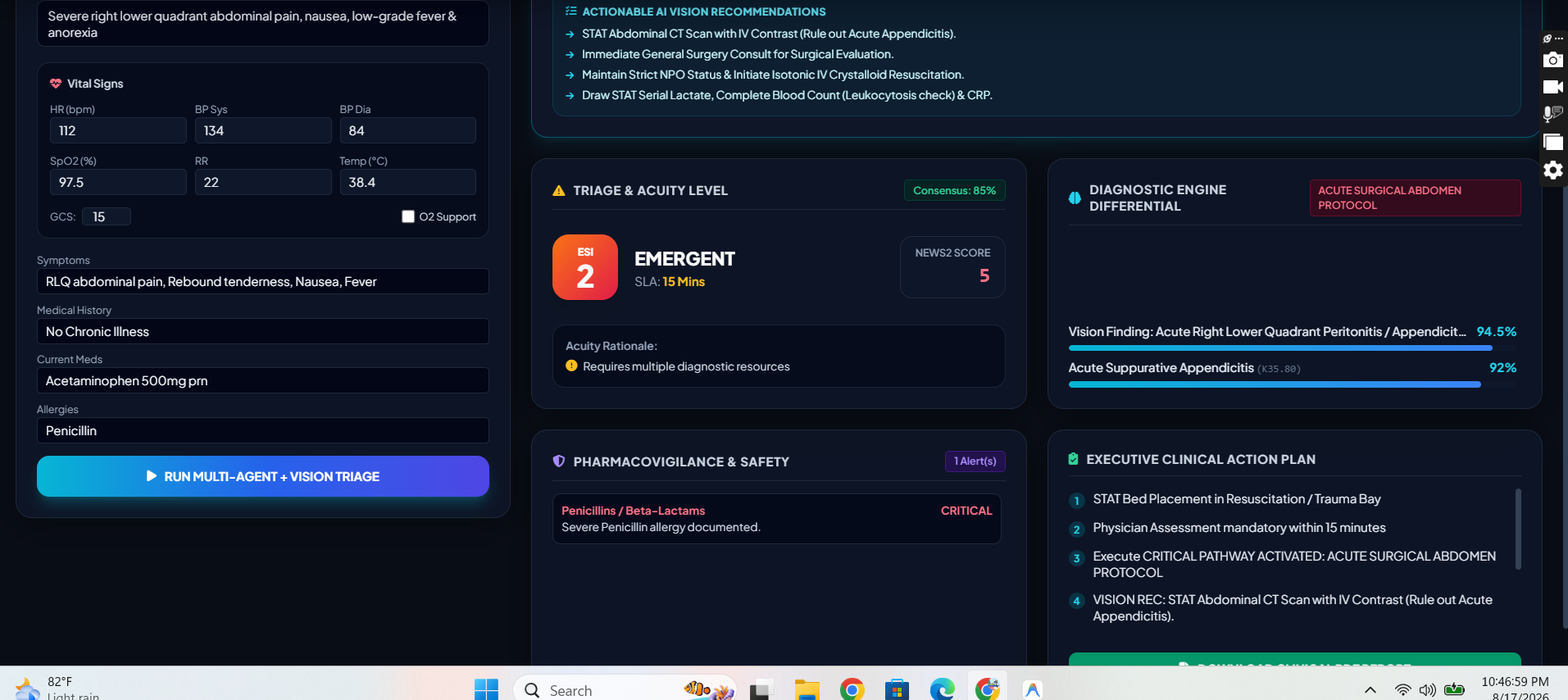Click 'Maintain Strict NPO Status' recommendation
Image resolution: width=1568 pixels, height=700 pixels.
773,75
